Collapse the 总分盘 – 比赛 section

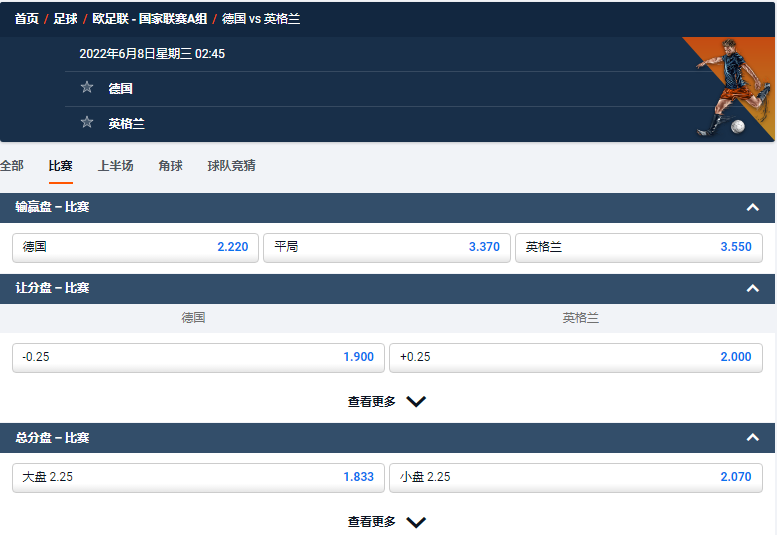tap(752, 438)
